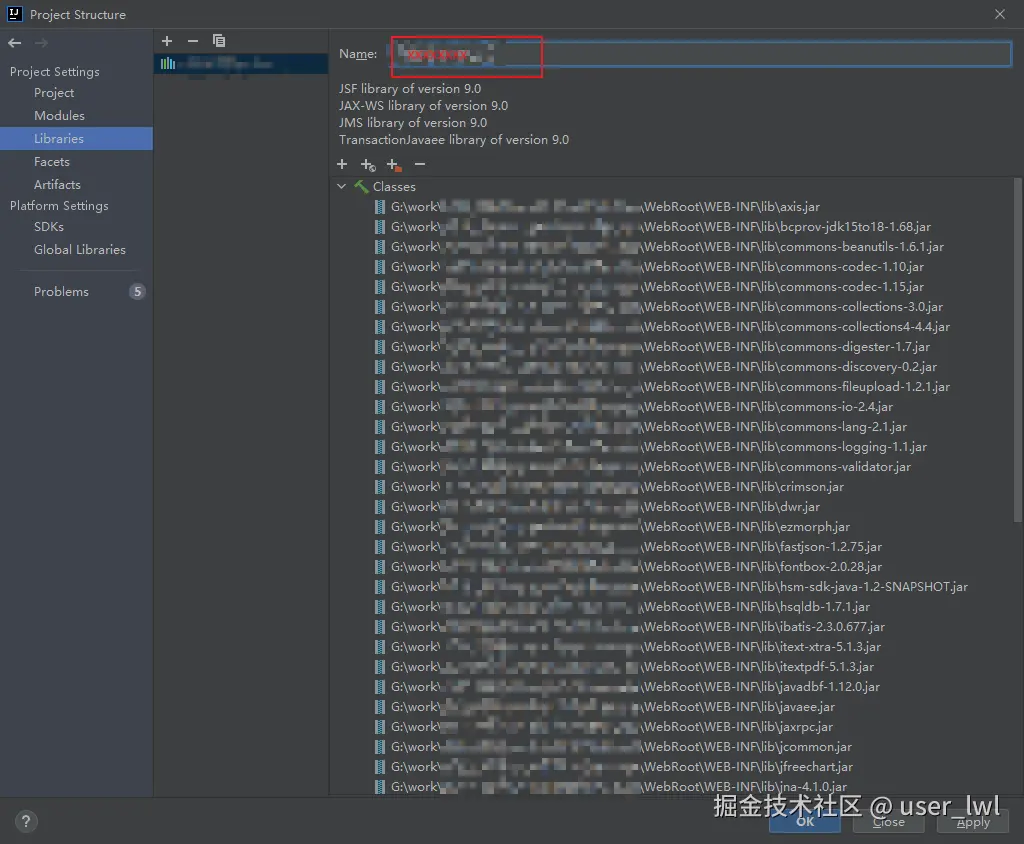Show Problems list
1024x844 pixels.
point(61,291)
